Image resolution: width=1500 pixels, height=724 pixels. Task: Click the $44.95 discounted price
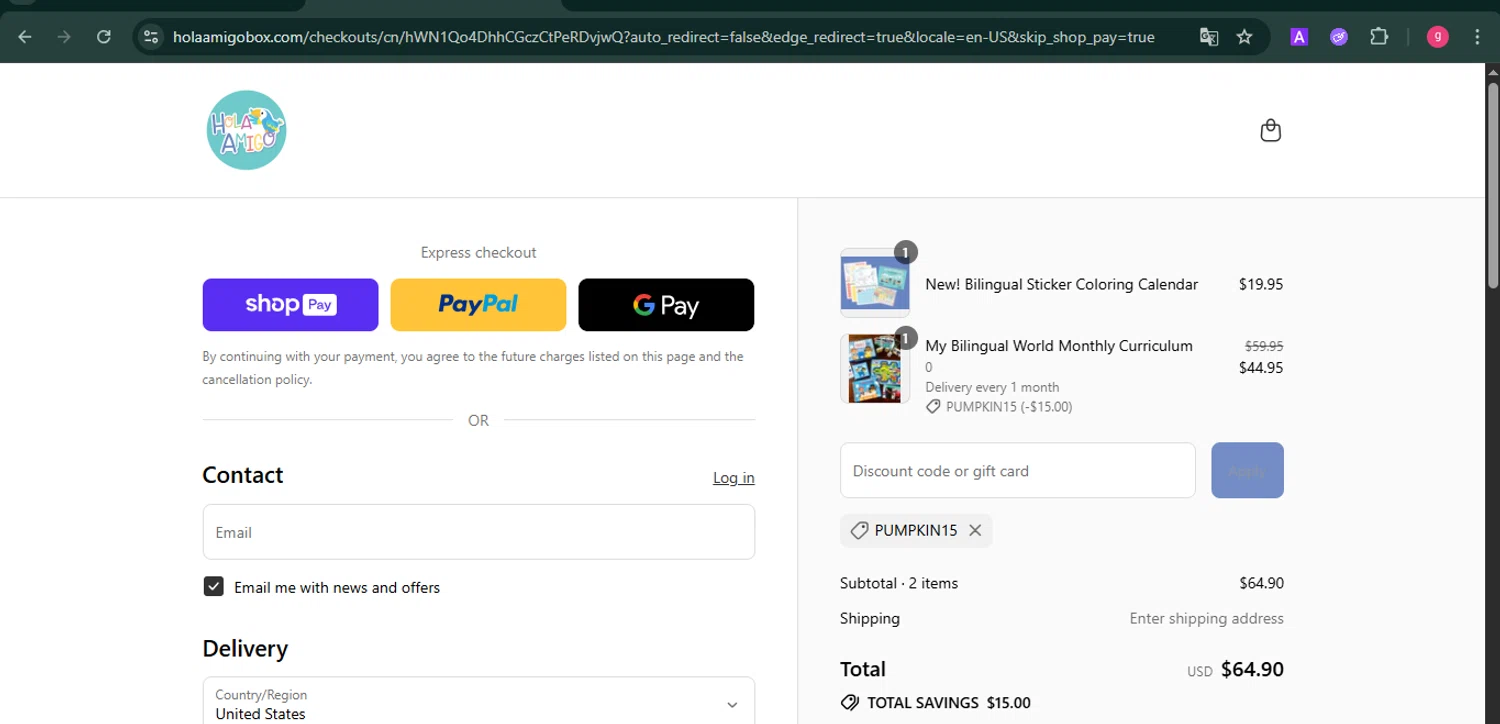coord(1260,368)
